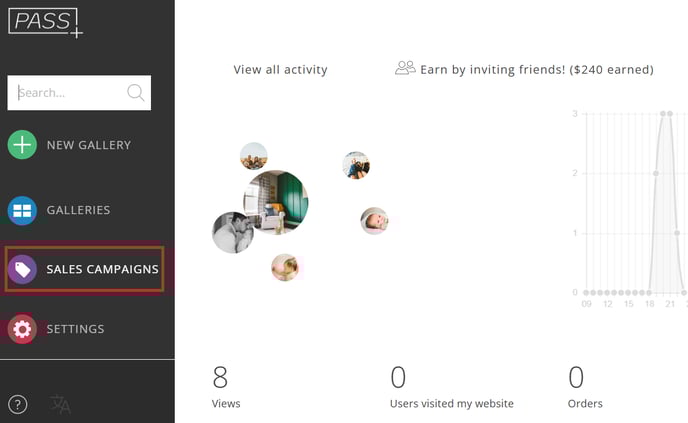
Task: Open the View all activity link
Action: (280, 69)
